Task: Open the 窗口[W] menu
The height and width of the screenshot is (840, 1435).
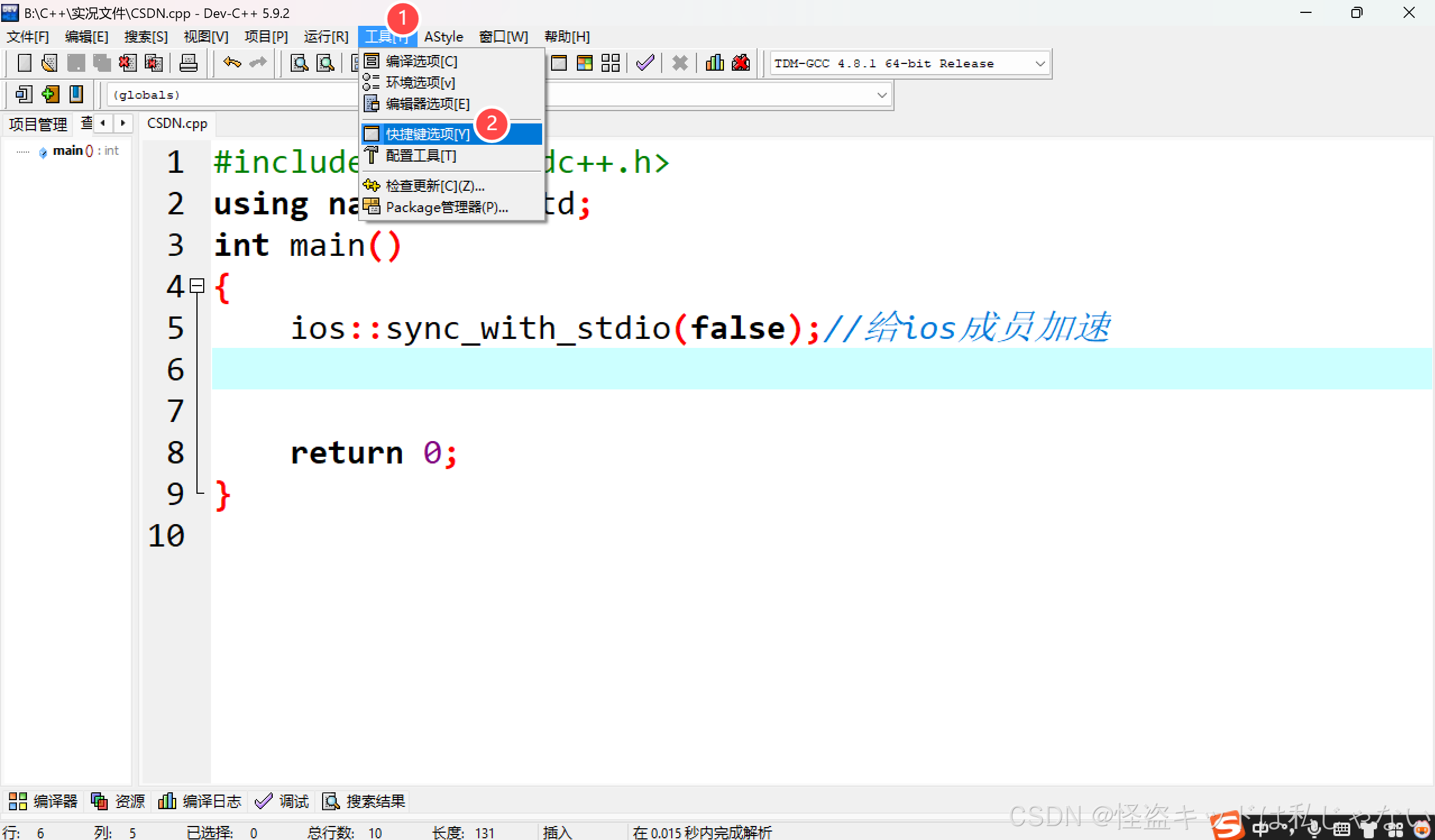Action: (x=503, y=36)
